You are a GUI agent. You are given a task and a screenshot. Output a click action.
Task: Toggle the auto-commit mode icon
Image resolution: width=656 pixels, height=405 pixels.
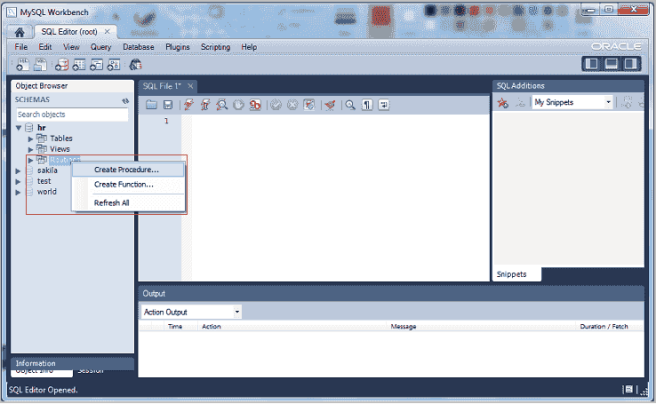(309, 105)
